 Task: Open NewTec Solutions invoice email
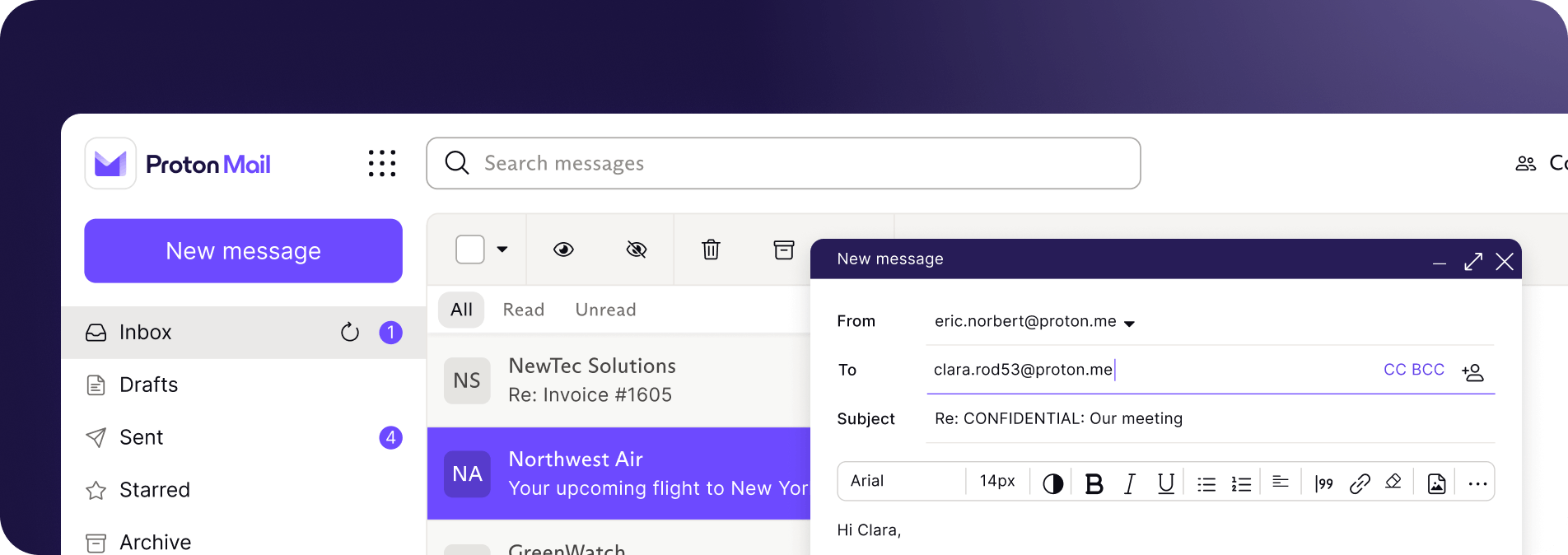618,380
